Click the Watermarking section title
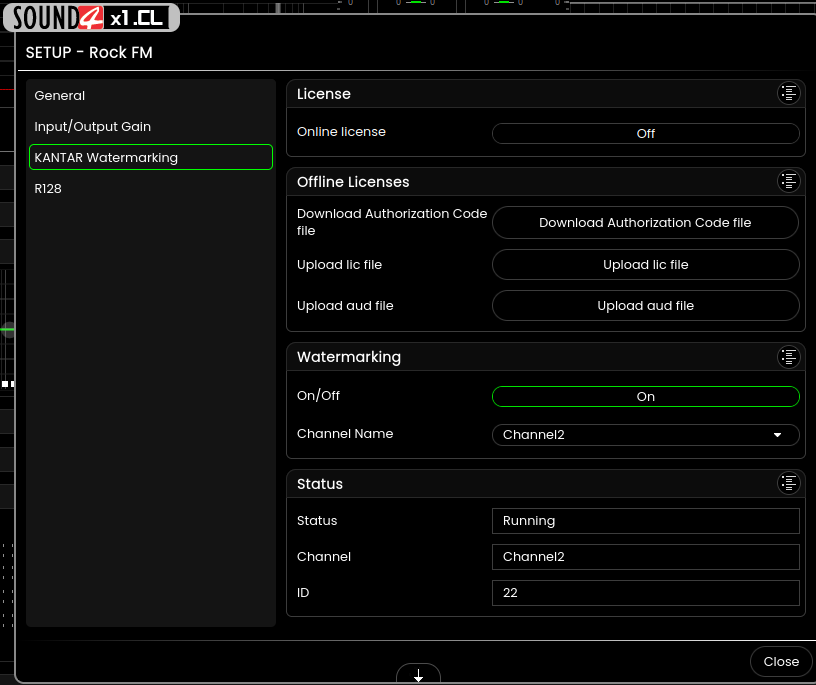Screen dimensions: 816x685 click(349, 357)
